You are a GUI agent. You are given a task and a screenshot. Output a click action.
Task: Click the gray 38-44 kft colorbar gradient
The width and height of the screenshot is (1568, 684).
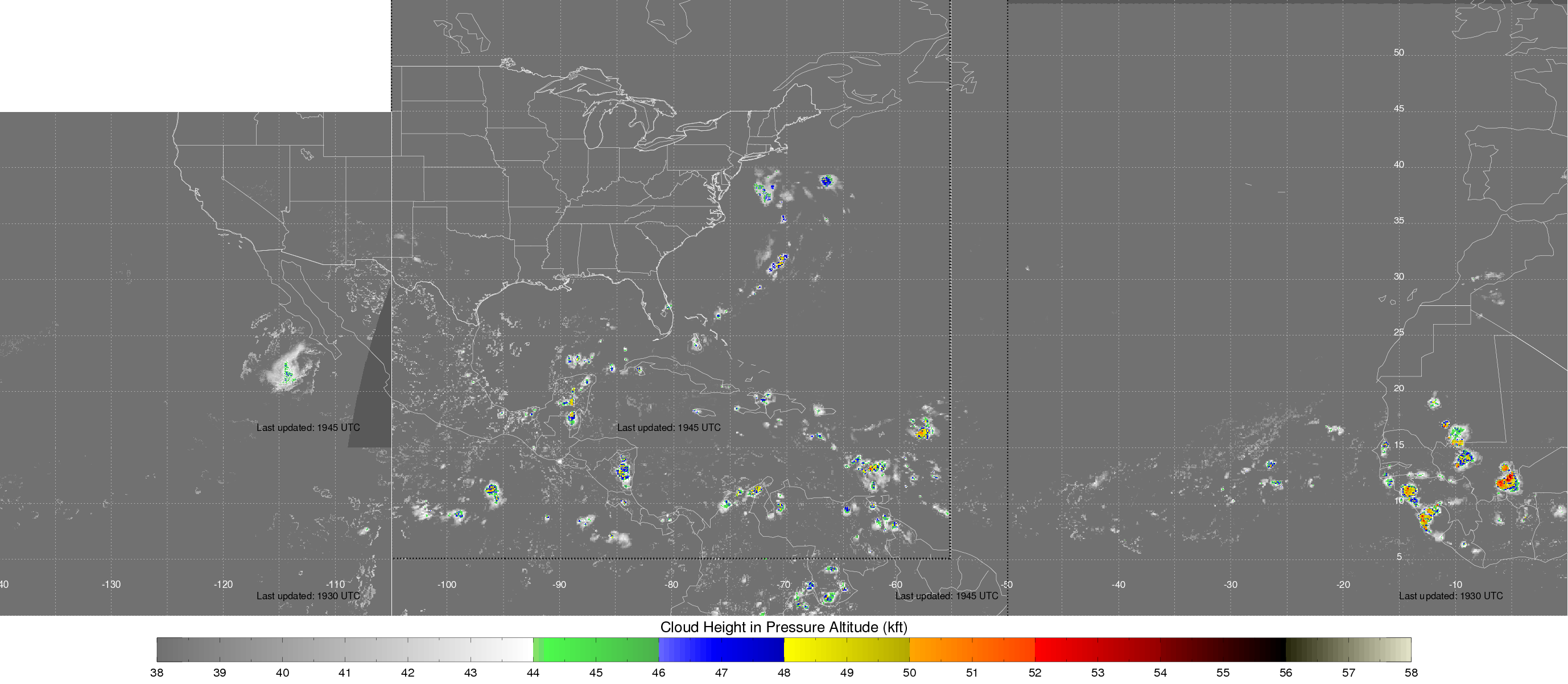[x=345, y=649]
